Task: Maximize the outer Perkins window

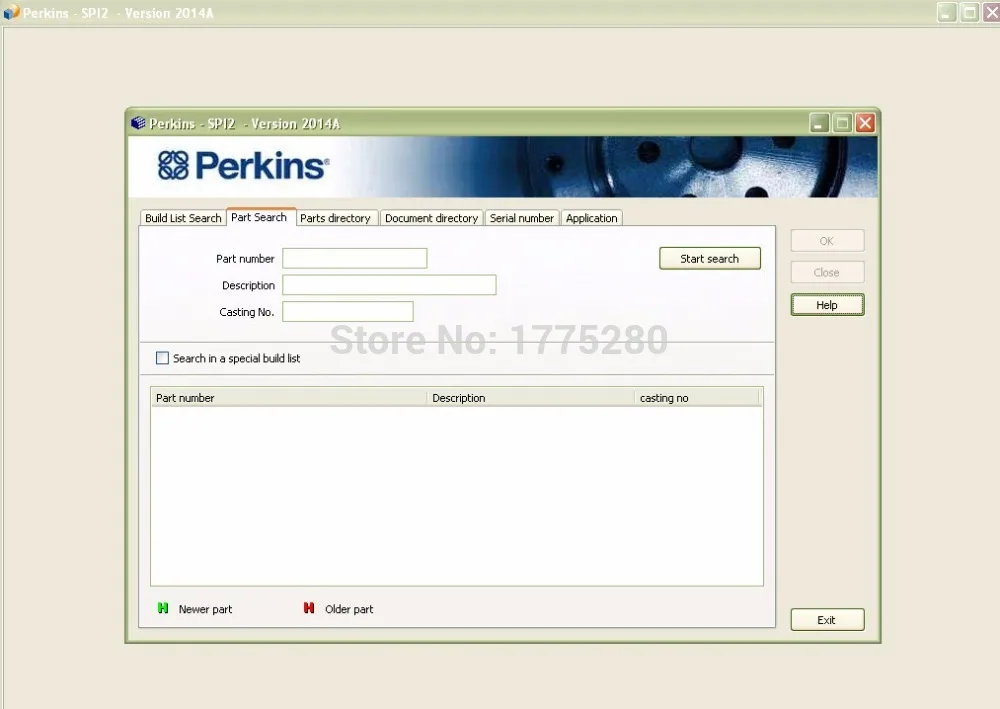Action: click(x=969, y=12)
